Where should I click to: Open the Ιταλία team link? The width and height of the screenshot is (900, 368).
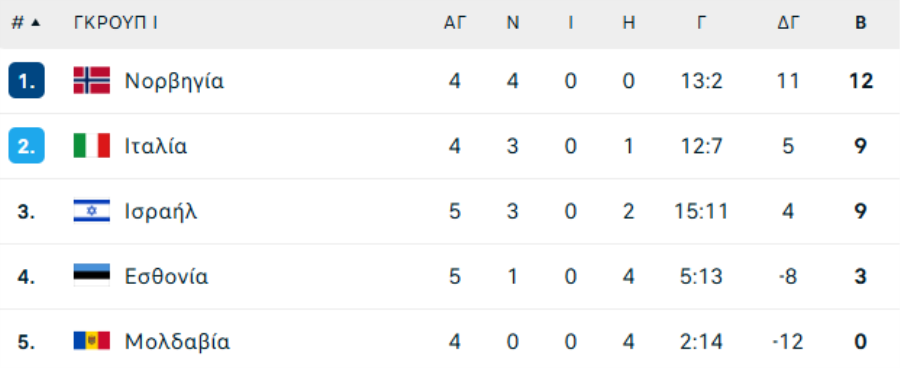[156, 146]
